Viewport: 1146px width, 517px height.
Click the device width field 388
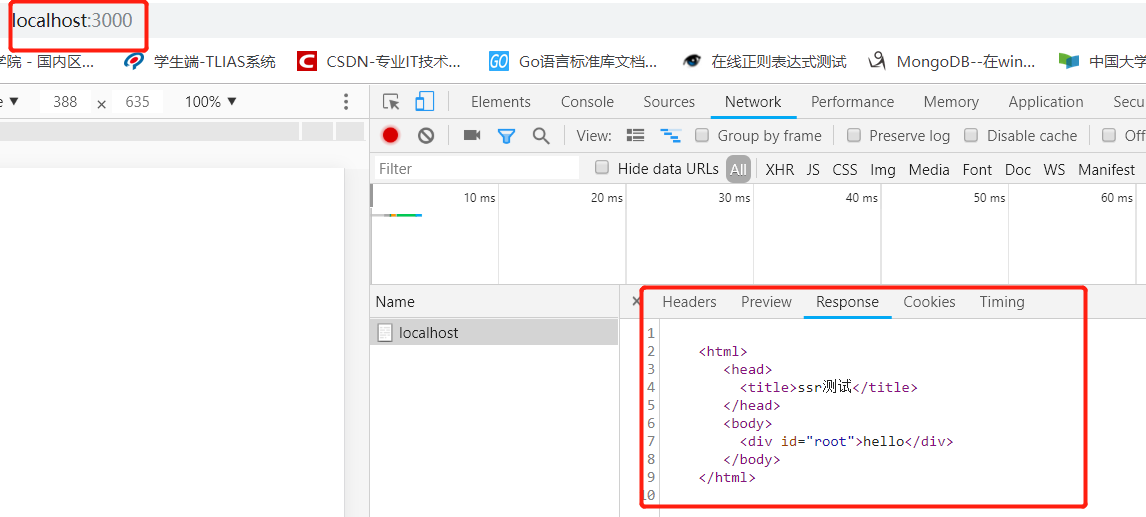tap(65, 102)
